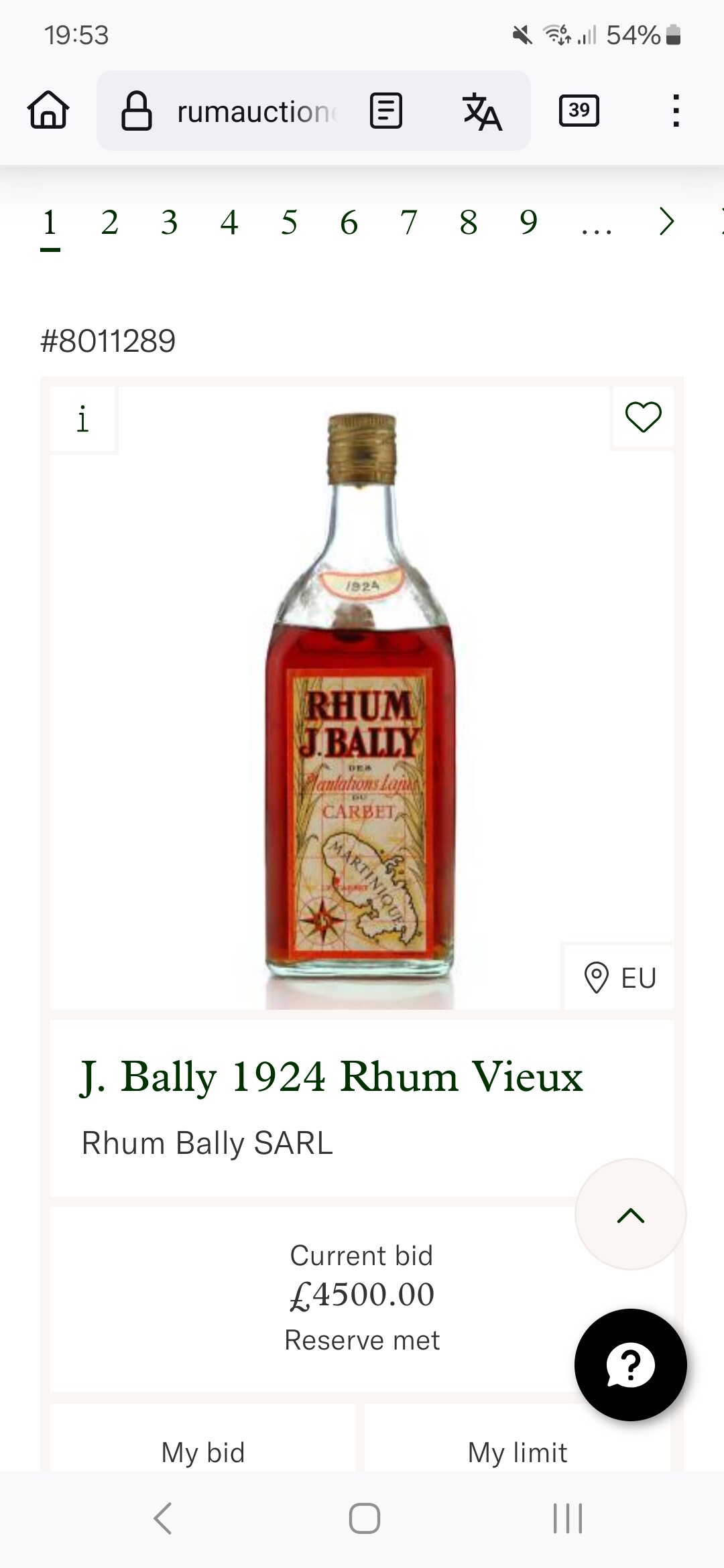This screenshot has width=724, height=1568.
Task: Tap the scroll-to-top chevron button
Action: [x=630, y=1215]
